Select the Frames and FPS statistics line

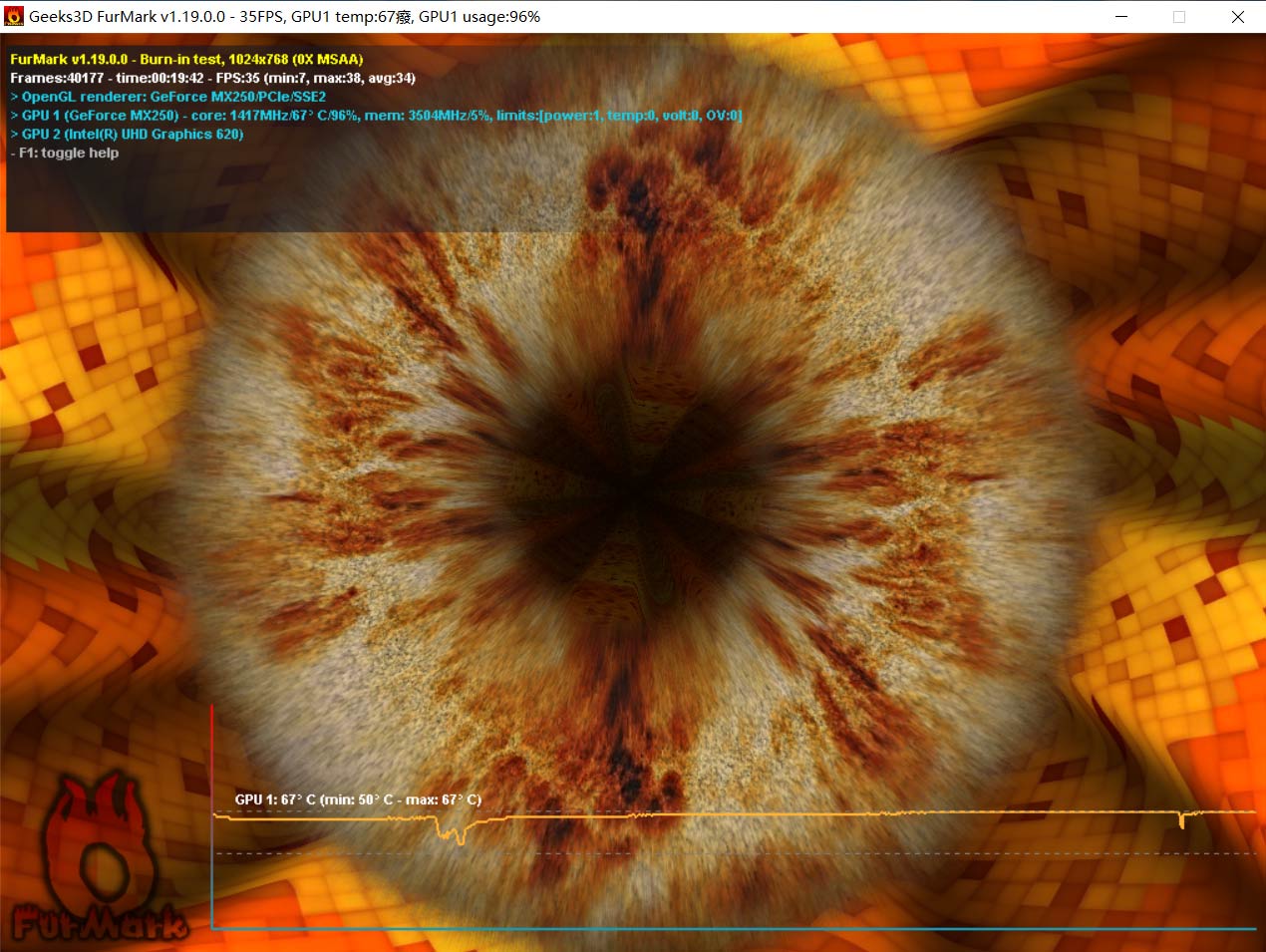[212, 78]
